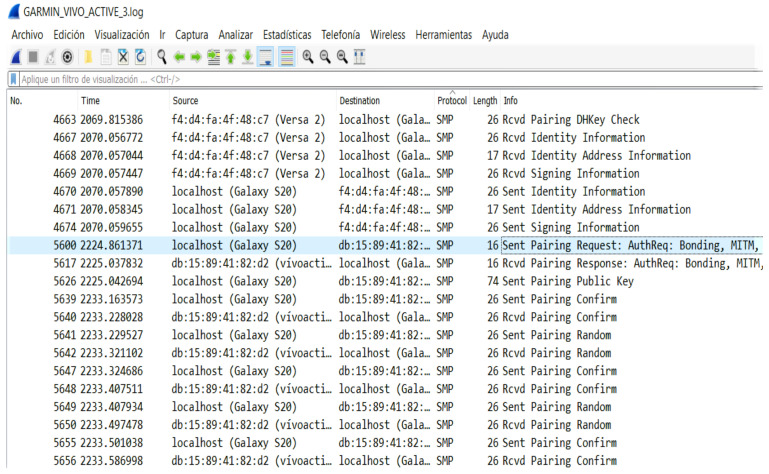
Task: Select packet 5648 Rcvd Pairing Confirm
Action: click(385, 389)
